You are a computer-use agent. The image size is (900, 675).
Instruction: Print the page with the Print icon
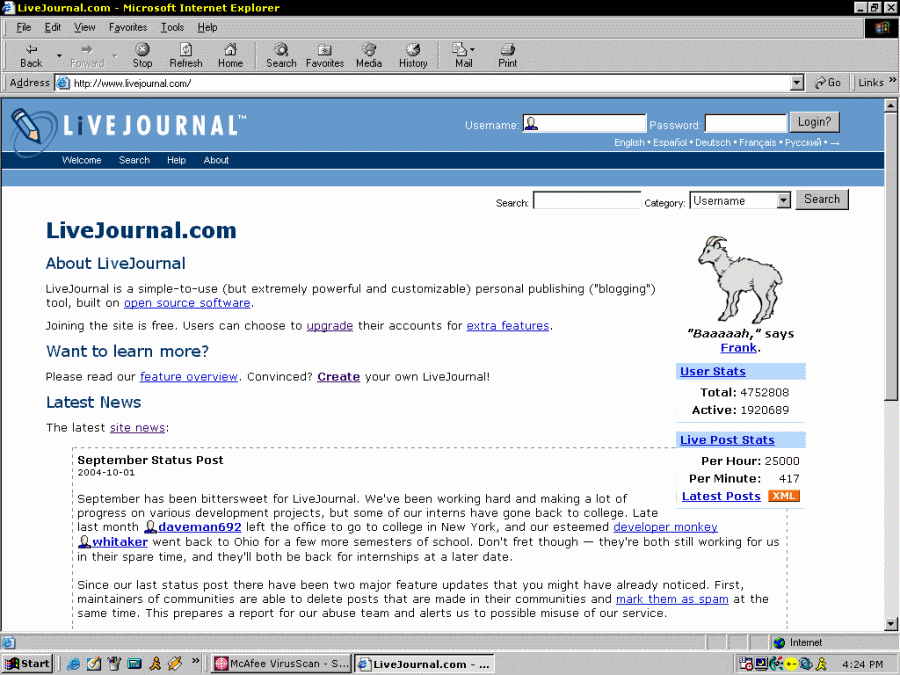coord(507,56)
